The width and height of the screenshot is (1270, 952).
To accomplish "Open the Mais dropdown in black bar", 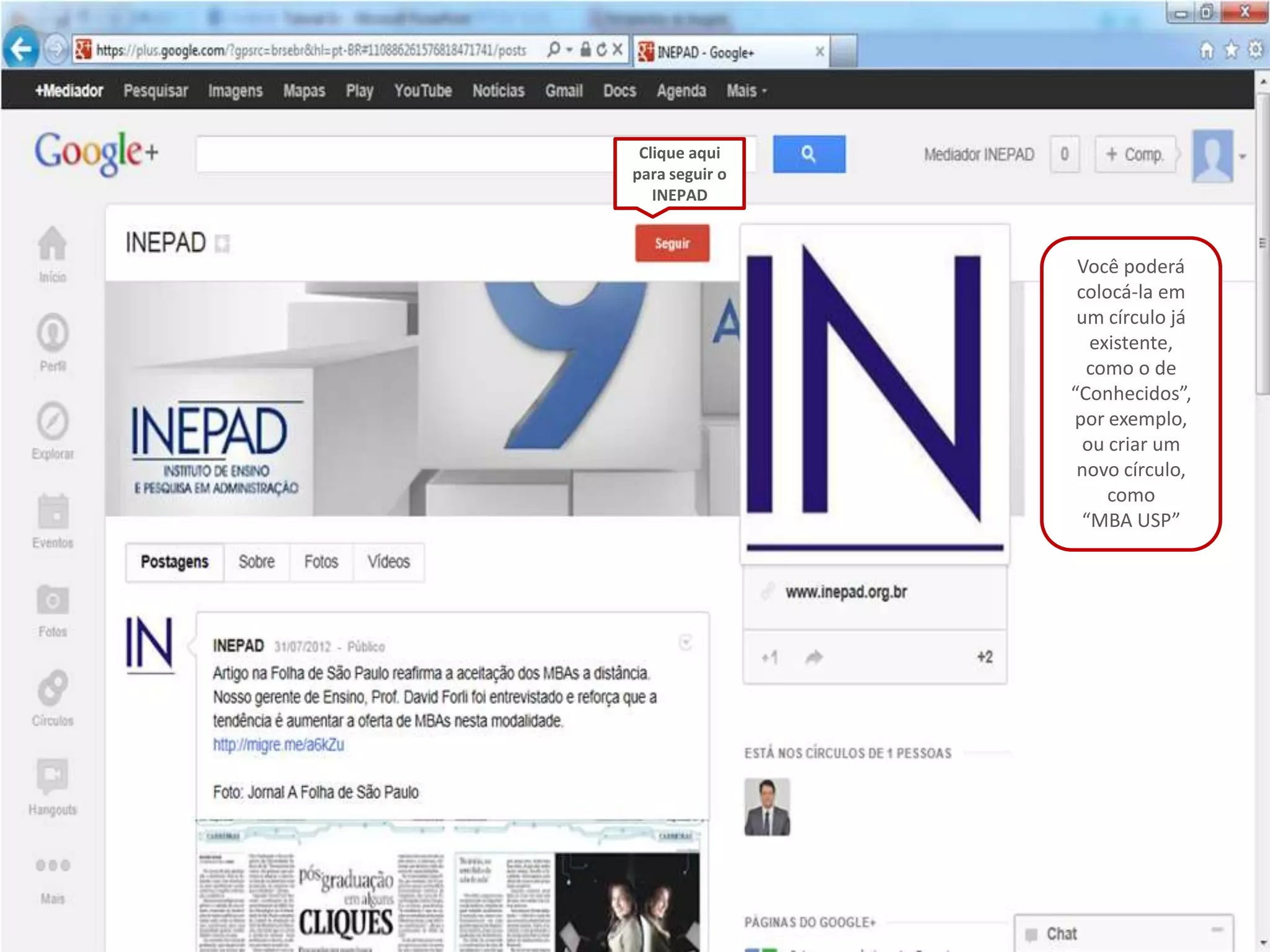I will [x=747, y=91].
